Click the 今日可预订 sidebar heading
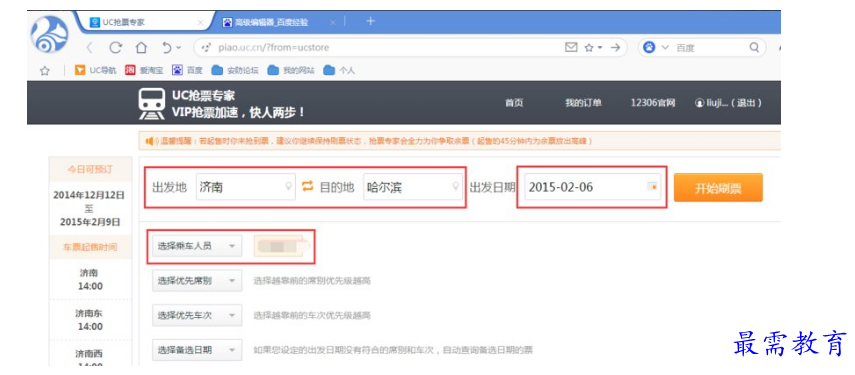The width and height of the screenshot is (855, 375). (90, 170)
